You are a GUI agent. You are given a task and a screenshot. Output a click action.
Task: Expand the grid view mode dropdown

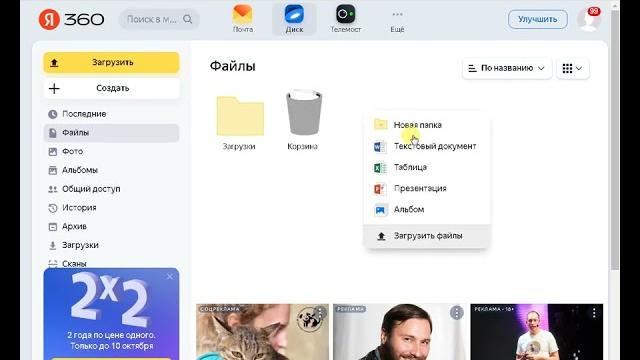point(573,68)
